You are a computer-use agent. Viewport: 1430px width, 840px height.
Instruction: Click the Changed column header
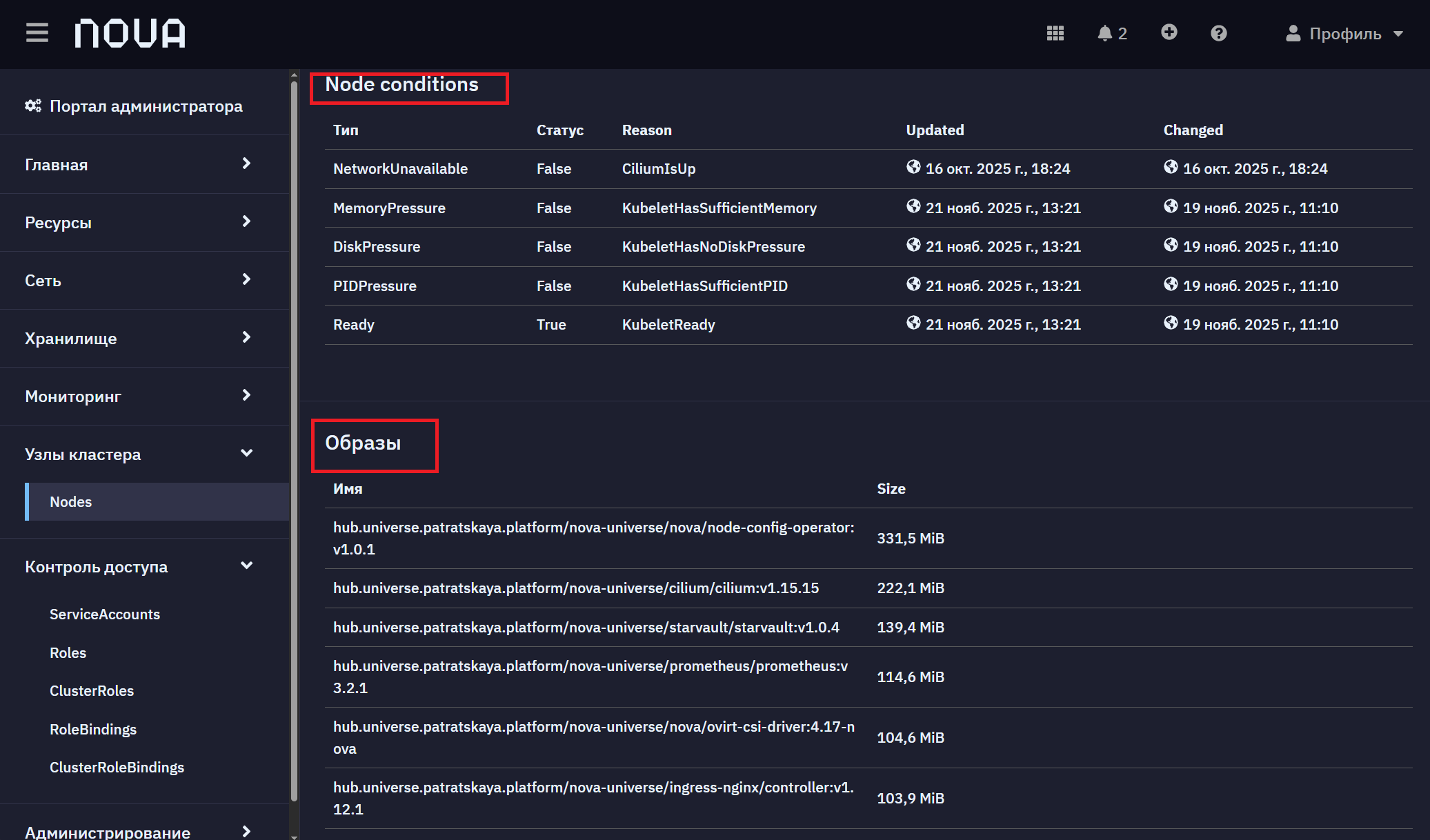click(1193, 130)
